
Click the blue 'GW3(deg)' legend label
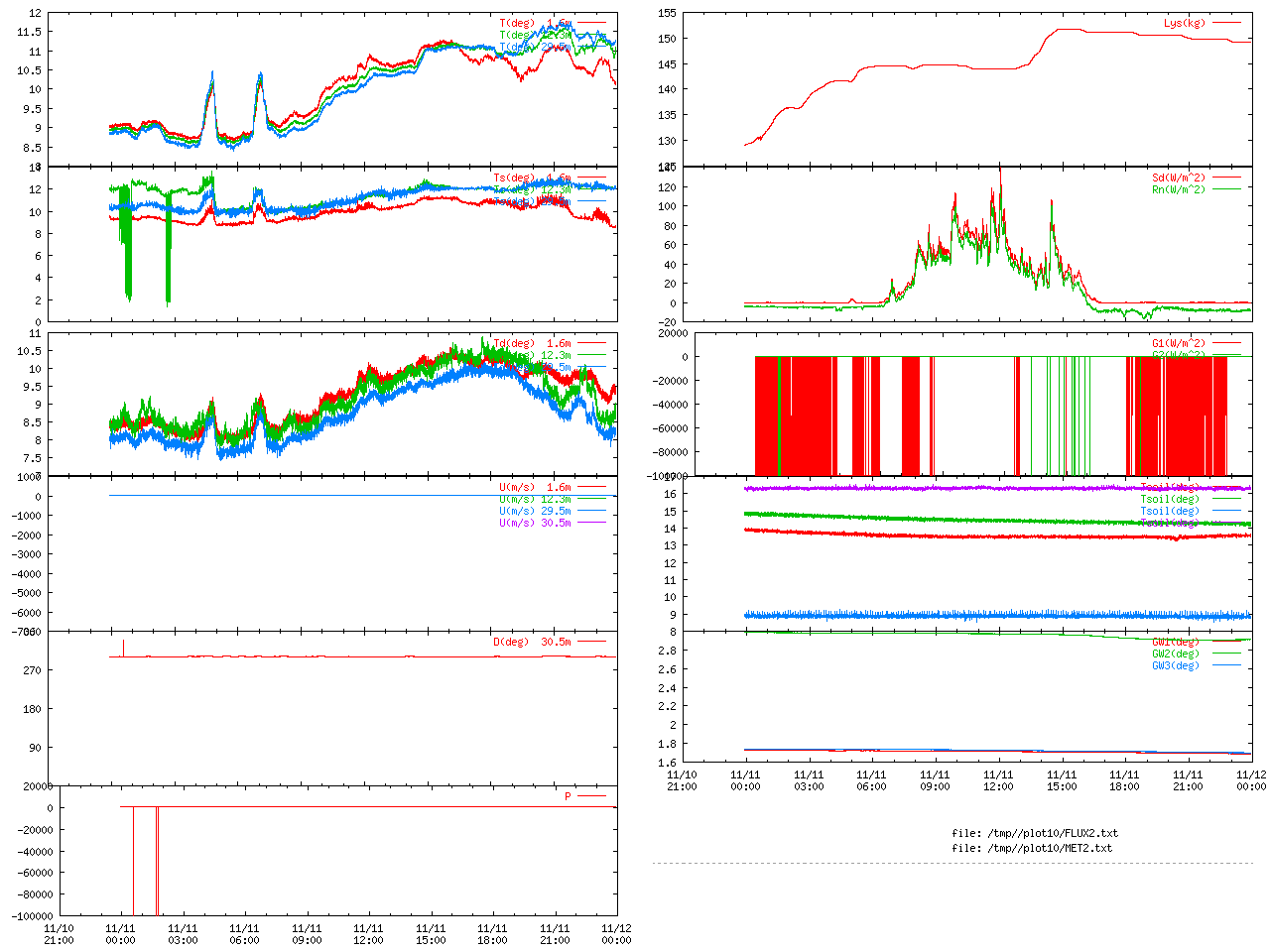pos(1176,665)
